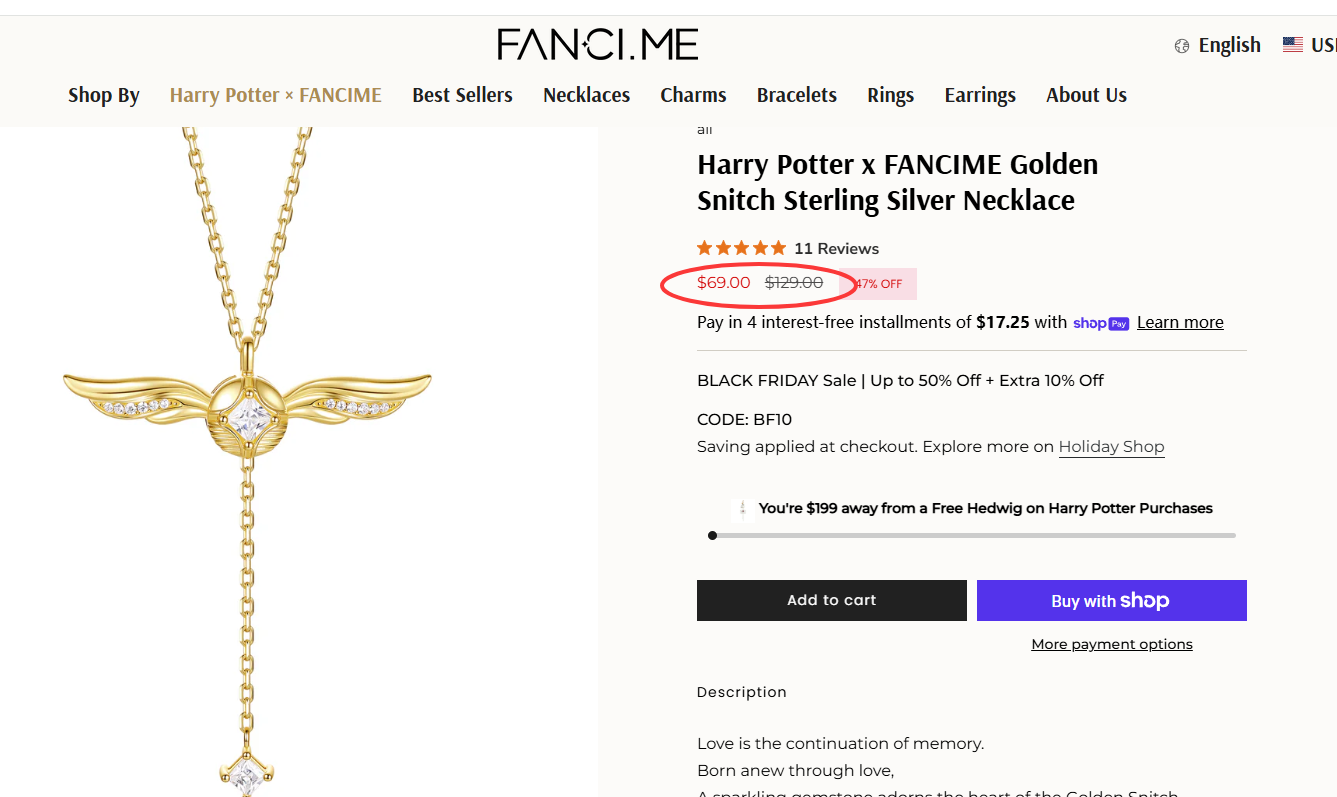The width and height of the screenshot is (1337, 797).
Task: Open the Learn more installments link
Action: pos(1180,322)
